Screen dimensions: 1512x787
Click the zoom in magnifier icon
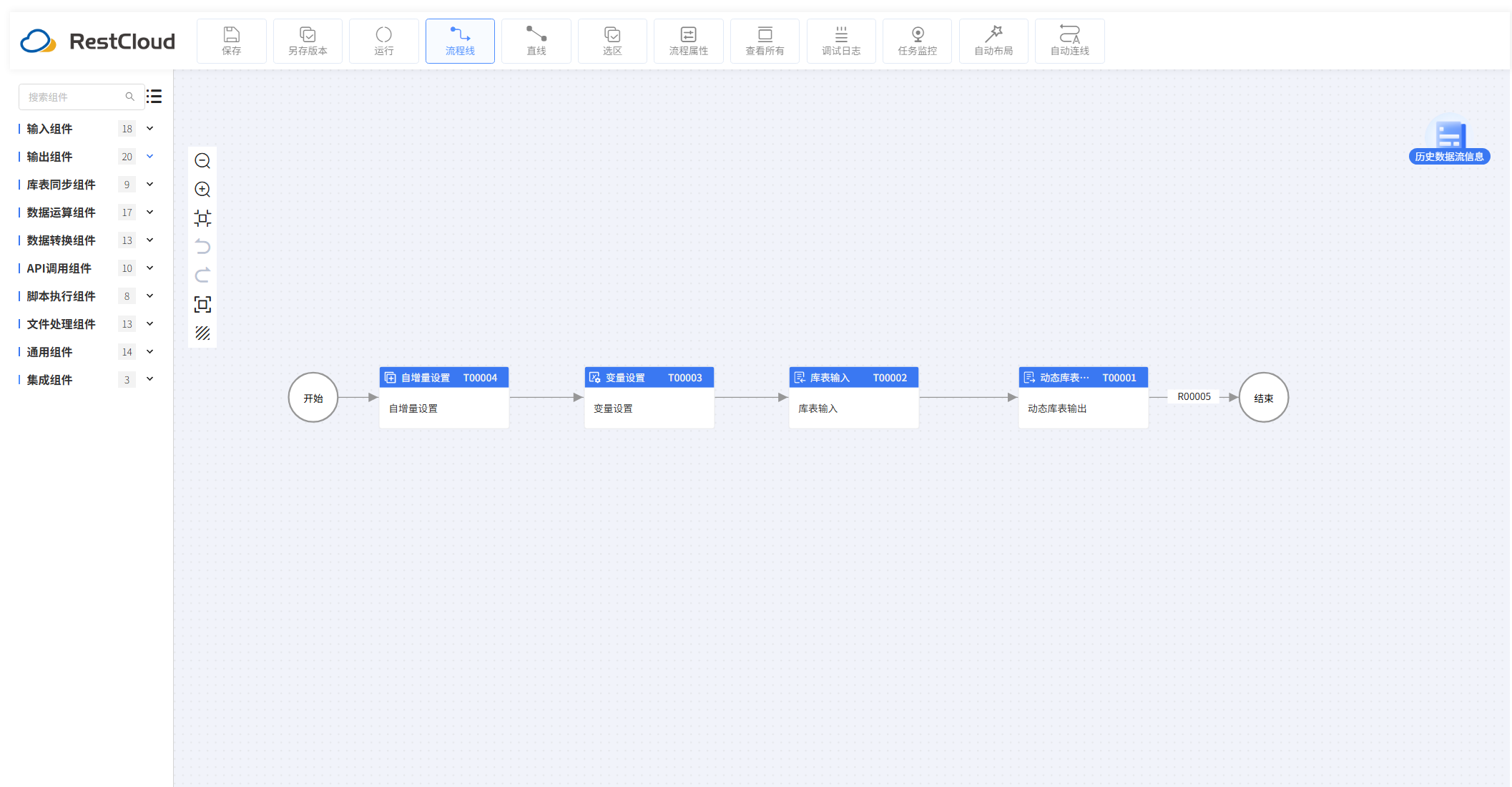[202, 190]
